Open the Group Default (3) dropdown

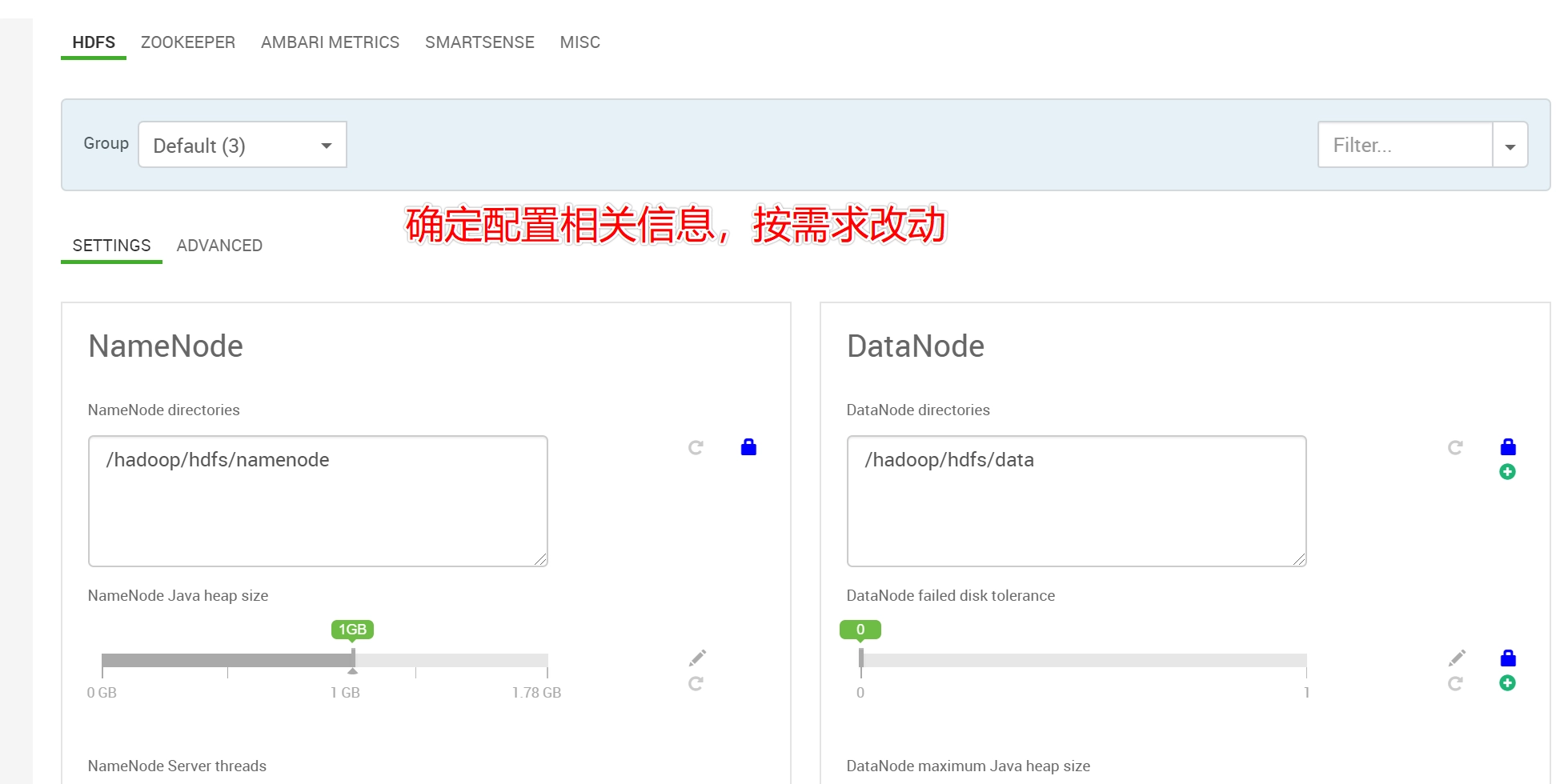tap(243, 145)
